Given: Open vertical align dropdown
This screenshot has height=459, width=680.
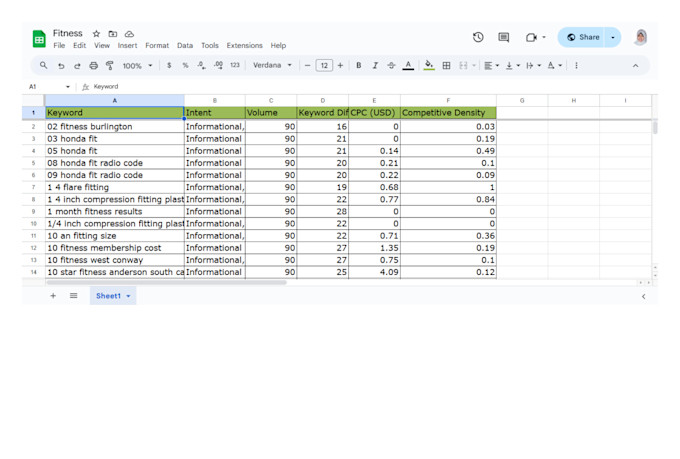Looking at the screenshot, I should click(x=513, y=66).
